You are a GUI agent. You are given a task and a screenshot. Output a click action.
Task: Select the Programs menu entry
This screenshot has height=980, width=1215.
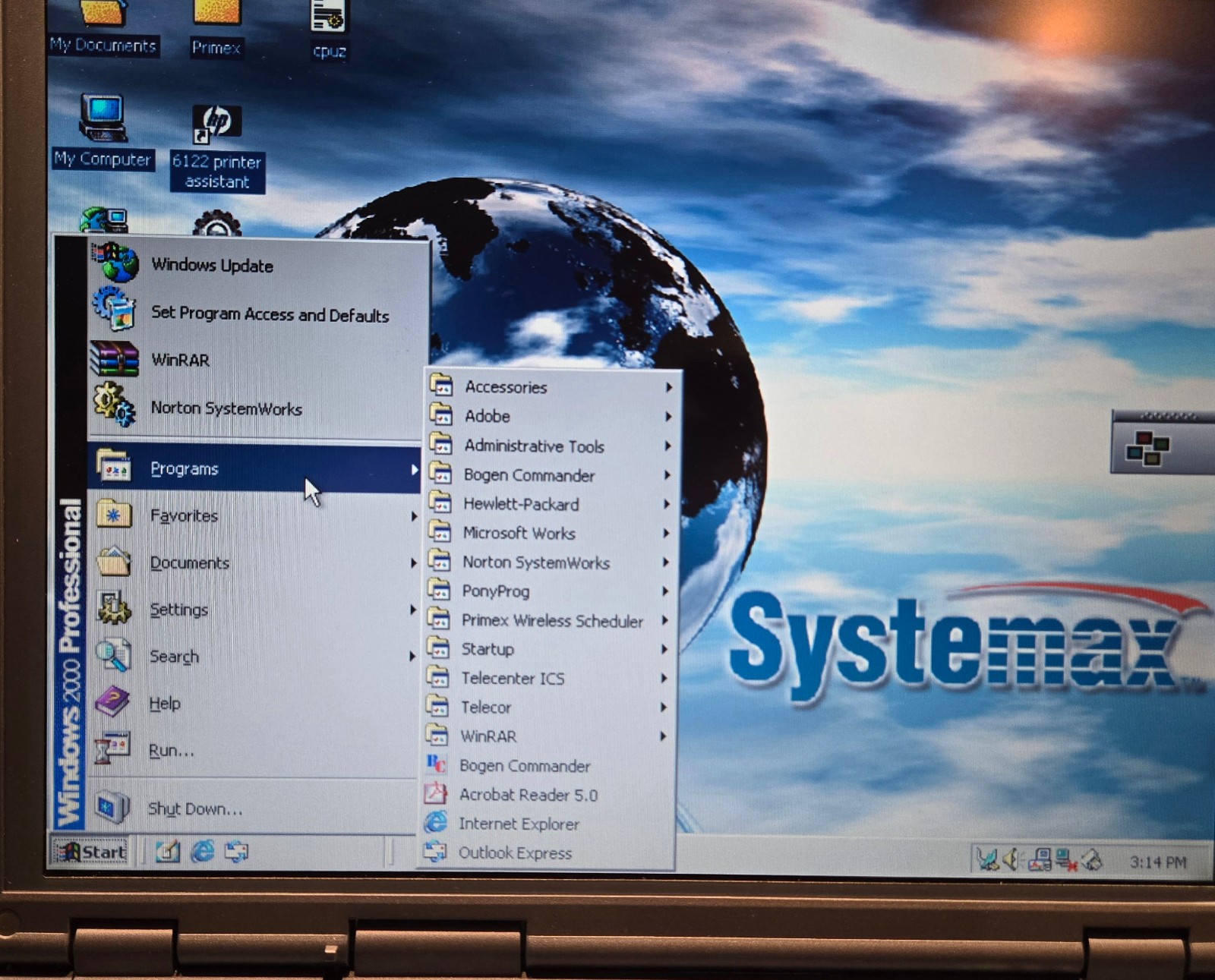pos(254,468)
